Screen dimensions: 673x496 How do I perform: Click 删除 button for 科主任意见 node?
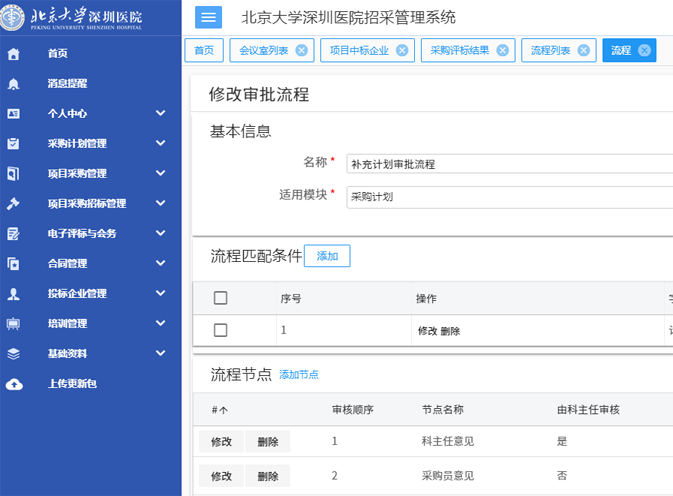click(267, 442)
